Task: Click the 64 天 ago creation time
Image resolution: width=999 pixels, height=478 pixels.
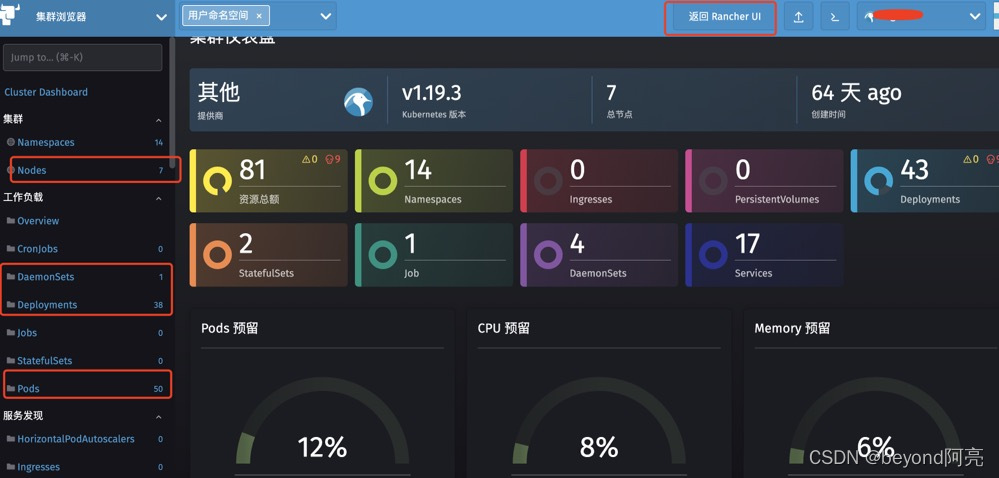Action: click(x=856, y=93)
